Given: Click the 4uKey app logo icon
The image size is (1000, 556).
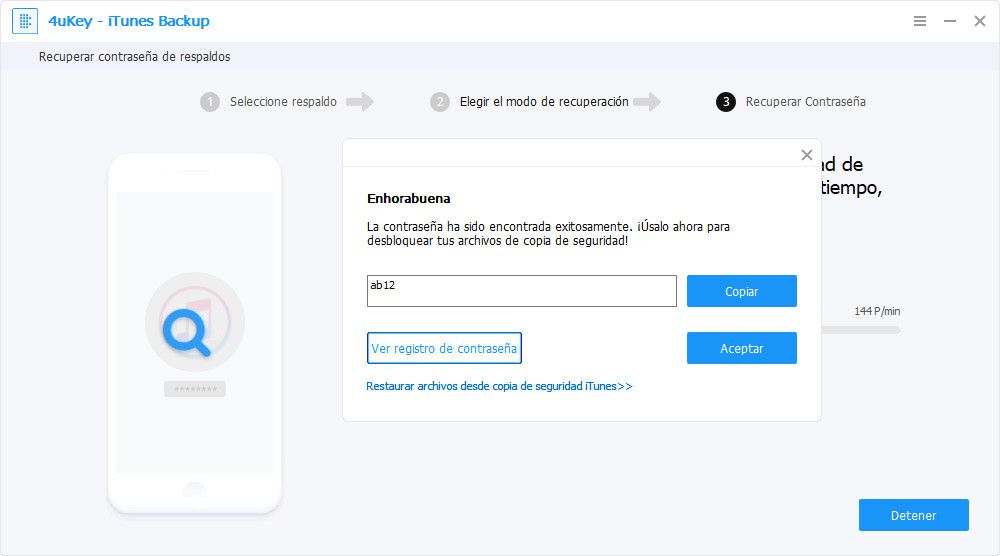Looking at the screenshot, I should pos(25,21).
